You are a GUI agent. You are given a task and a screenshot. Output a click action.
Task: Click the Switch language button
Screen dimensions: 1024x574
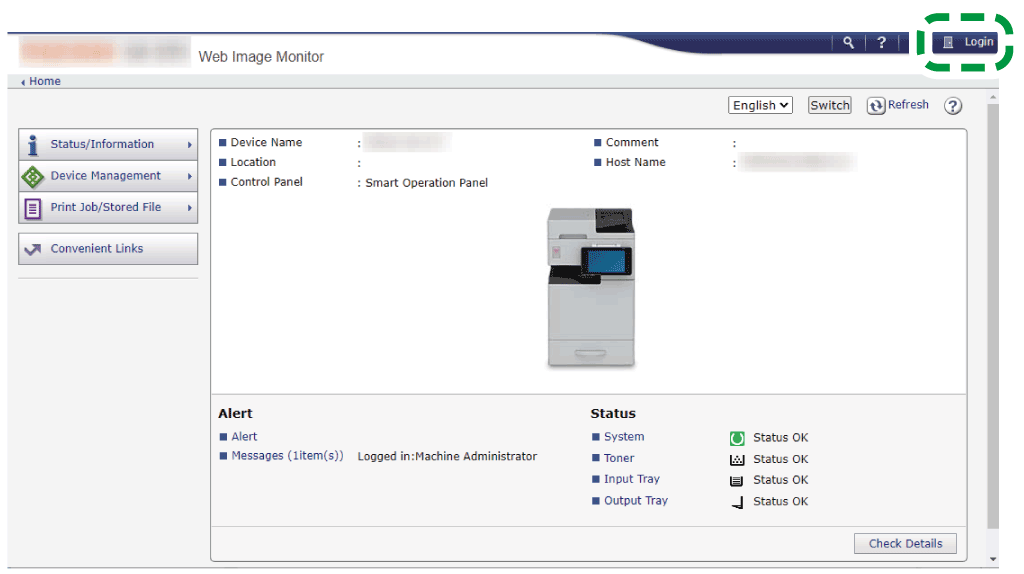click(829, 105)
